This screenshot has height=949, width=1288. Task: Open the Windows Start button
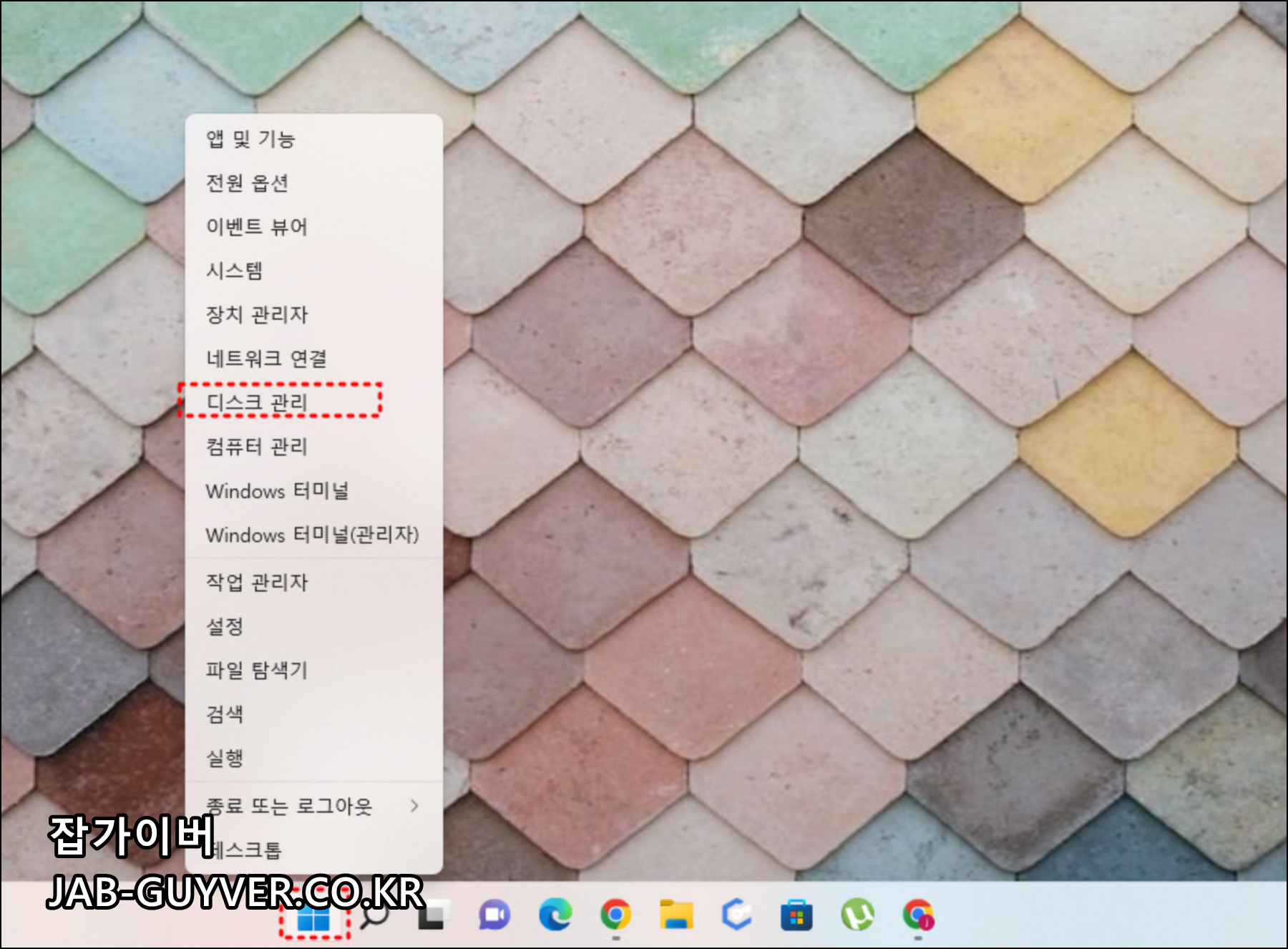313,918
